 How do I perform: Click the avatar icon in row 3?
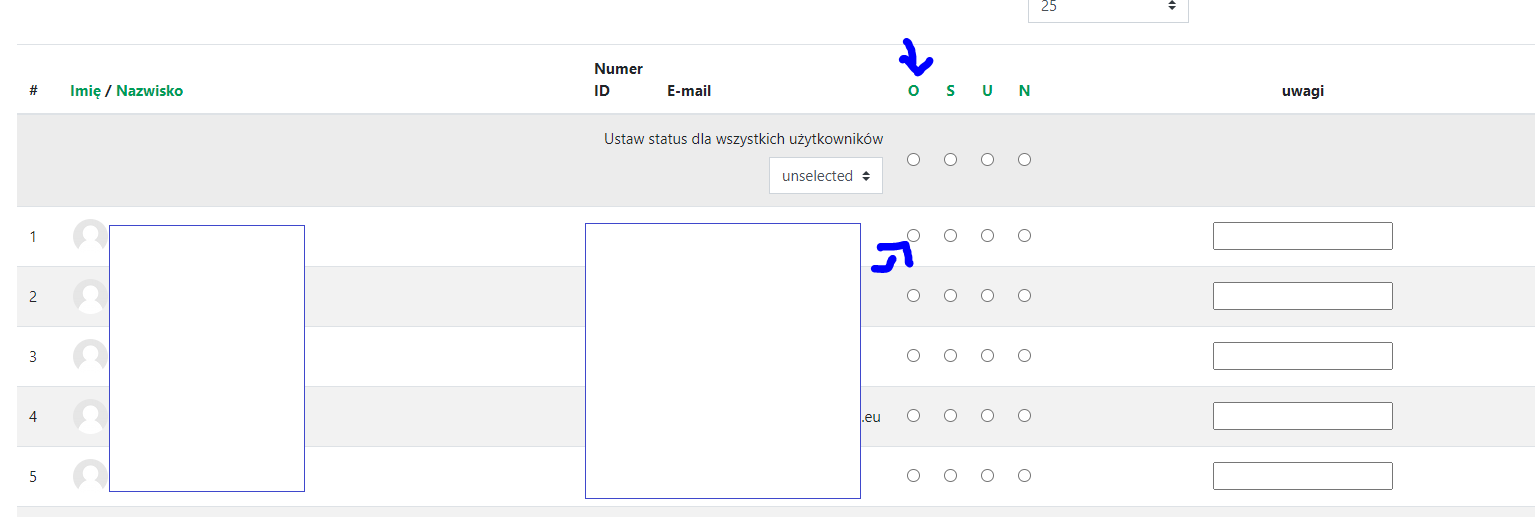pyautogui.click(x=91, y=356)
